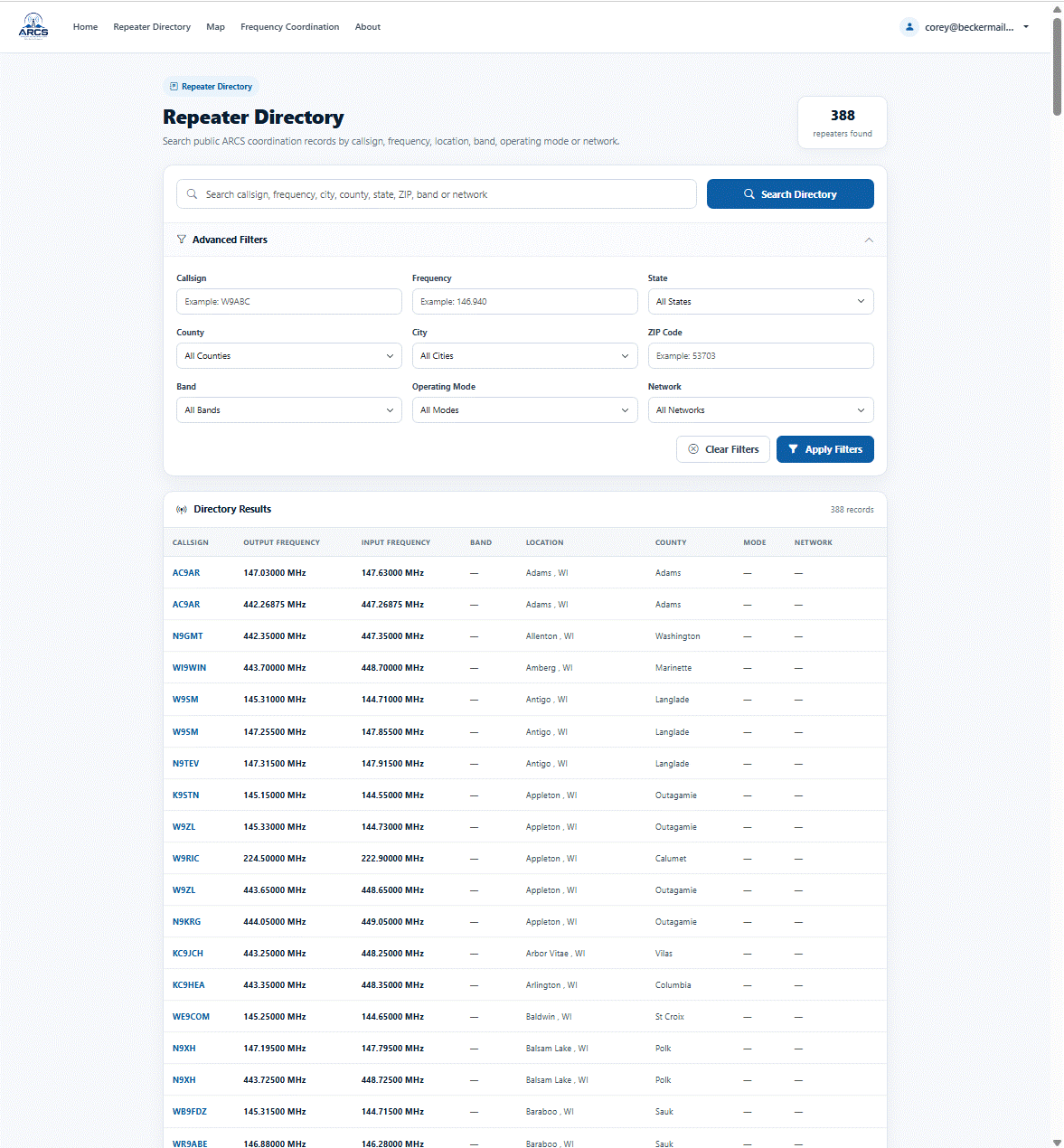The height and width of the screenshot is (1148, 1064).
Task: Click the magnifier icon in search field
Action: [192, 194]
